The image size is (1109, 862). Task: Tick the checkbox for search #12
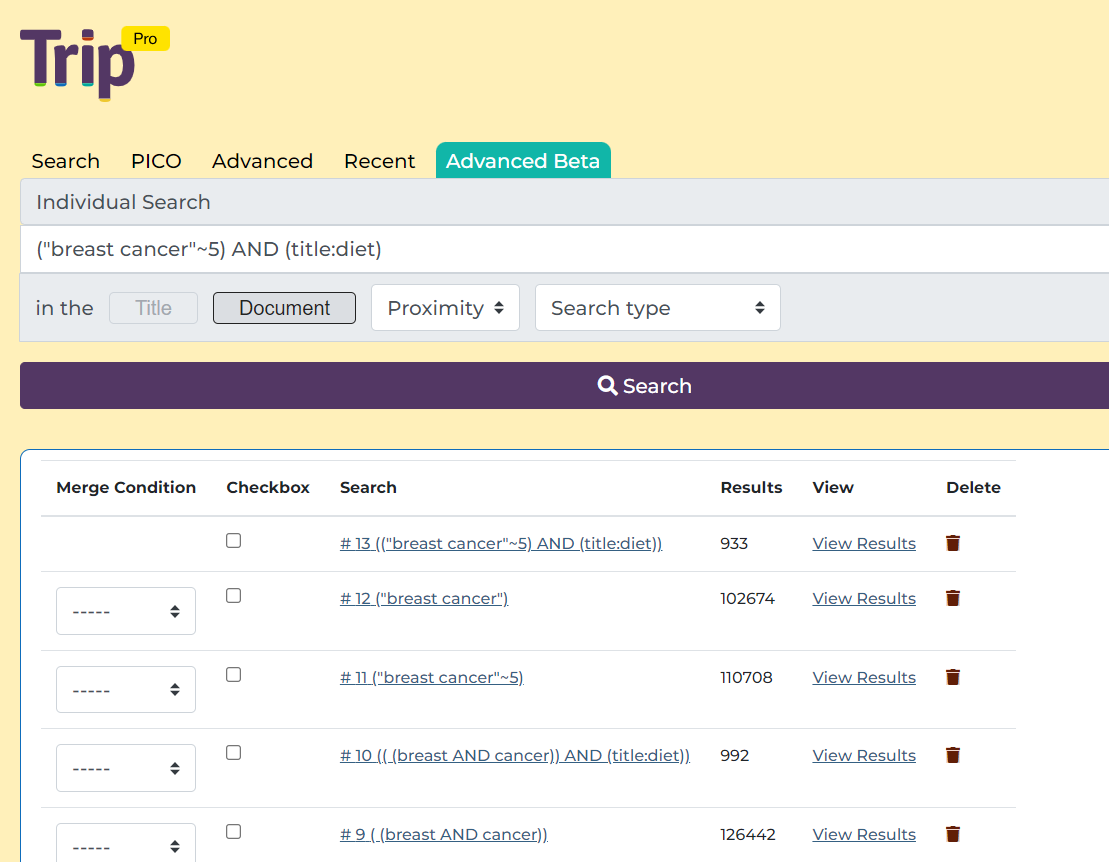click(x=233, y=595)
